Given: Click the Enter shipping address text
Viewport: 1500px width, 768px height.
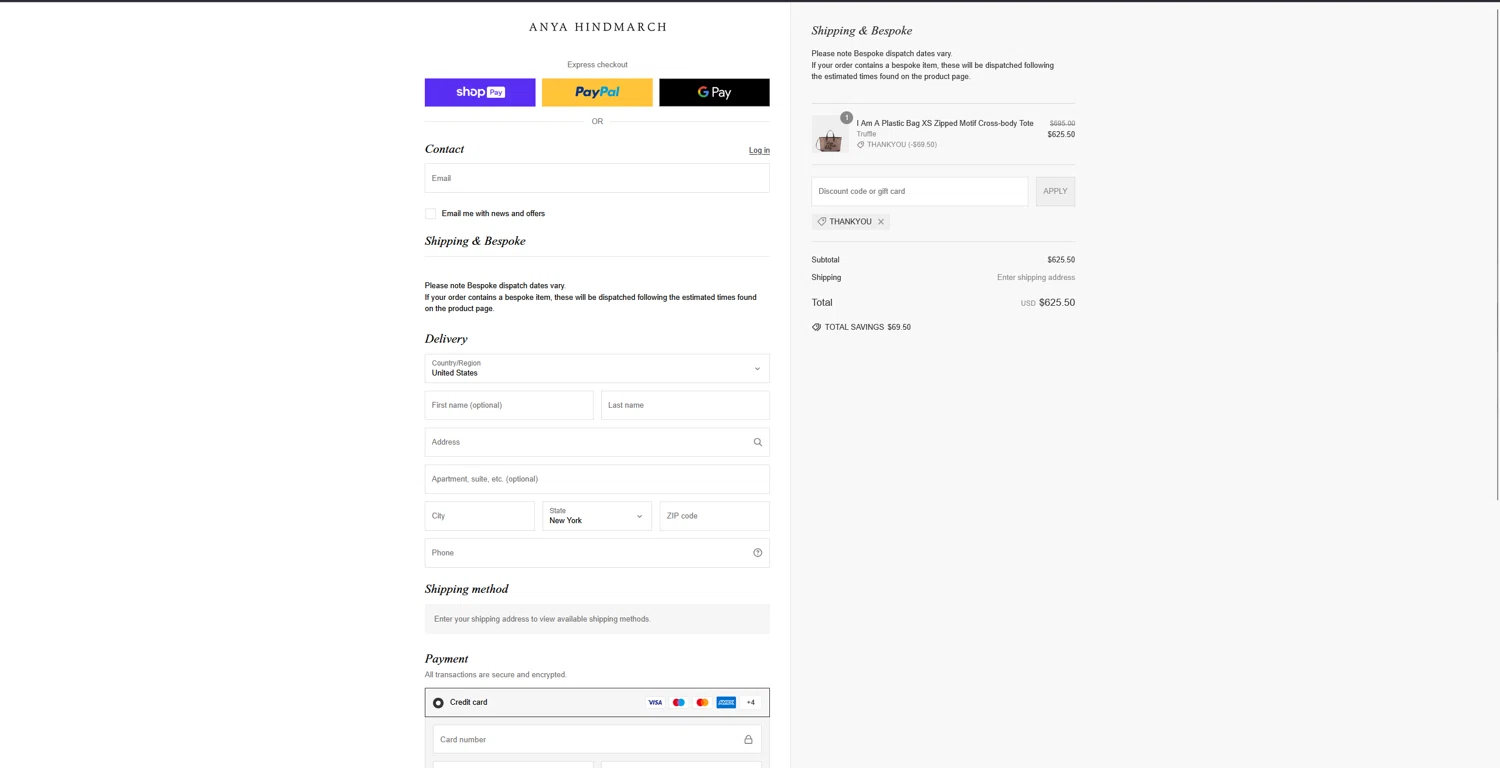Looking at the screenshot, I should pos(1036,278).
